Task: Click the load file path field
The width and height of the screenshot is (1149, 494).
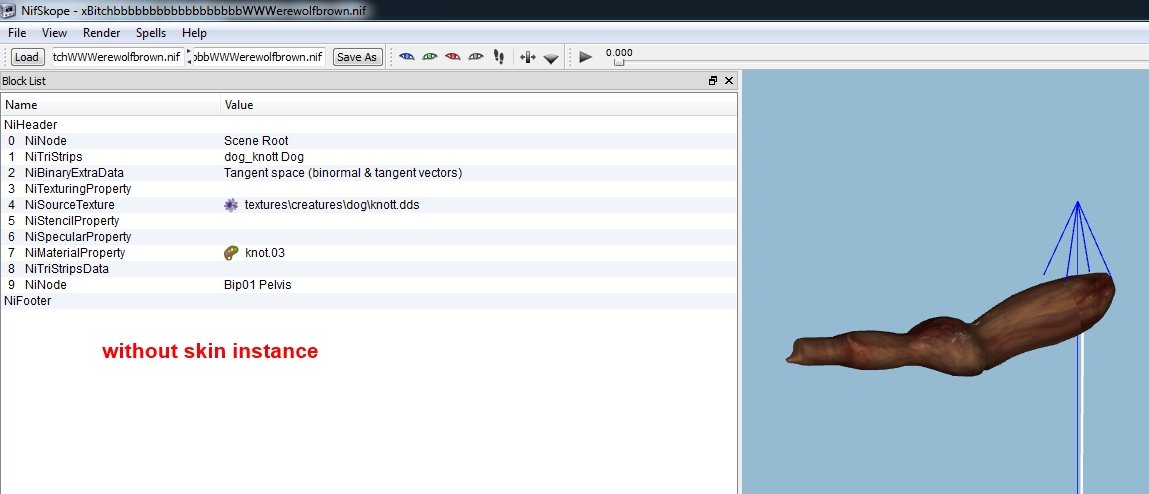Action: pyautogui.click(x=118, y=57)
